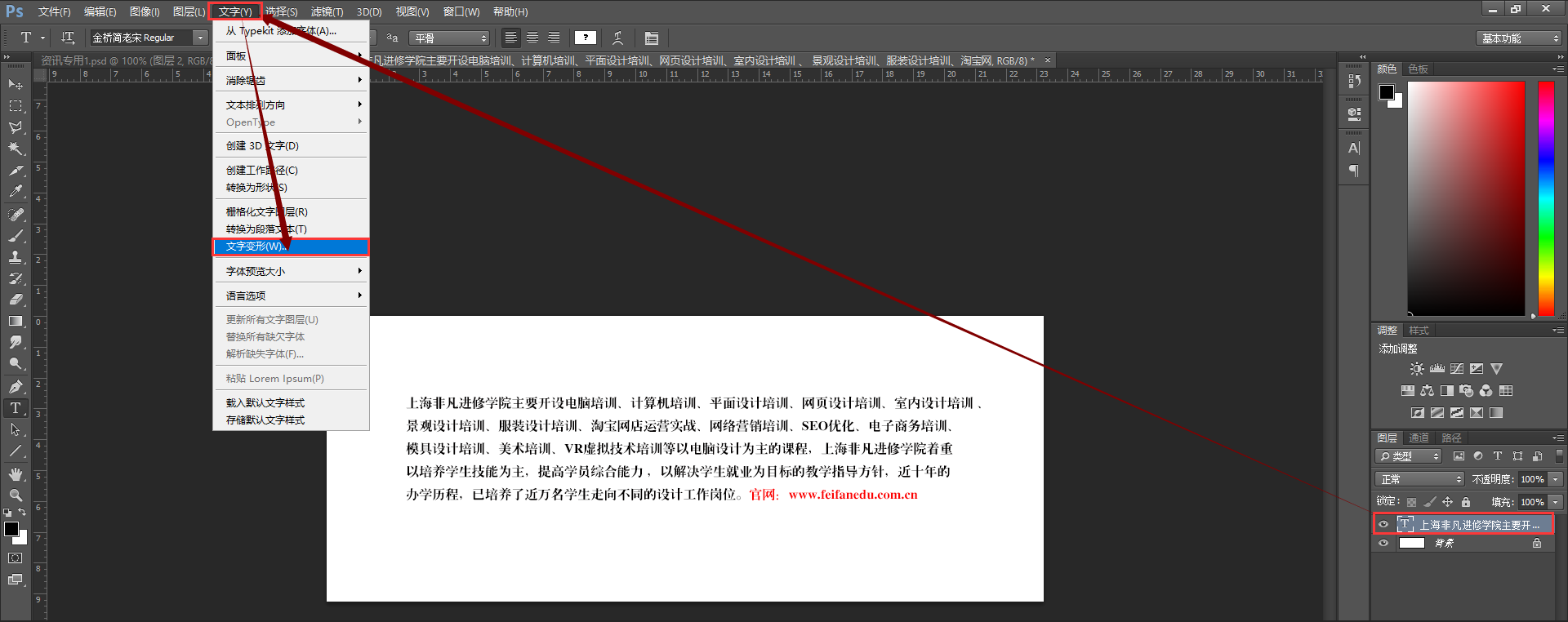Hide the text layer 上海非凡进修学院
Screen dimensions: 1568x622
pyautogui.click(x=1383, y=525)
